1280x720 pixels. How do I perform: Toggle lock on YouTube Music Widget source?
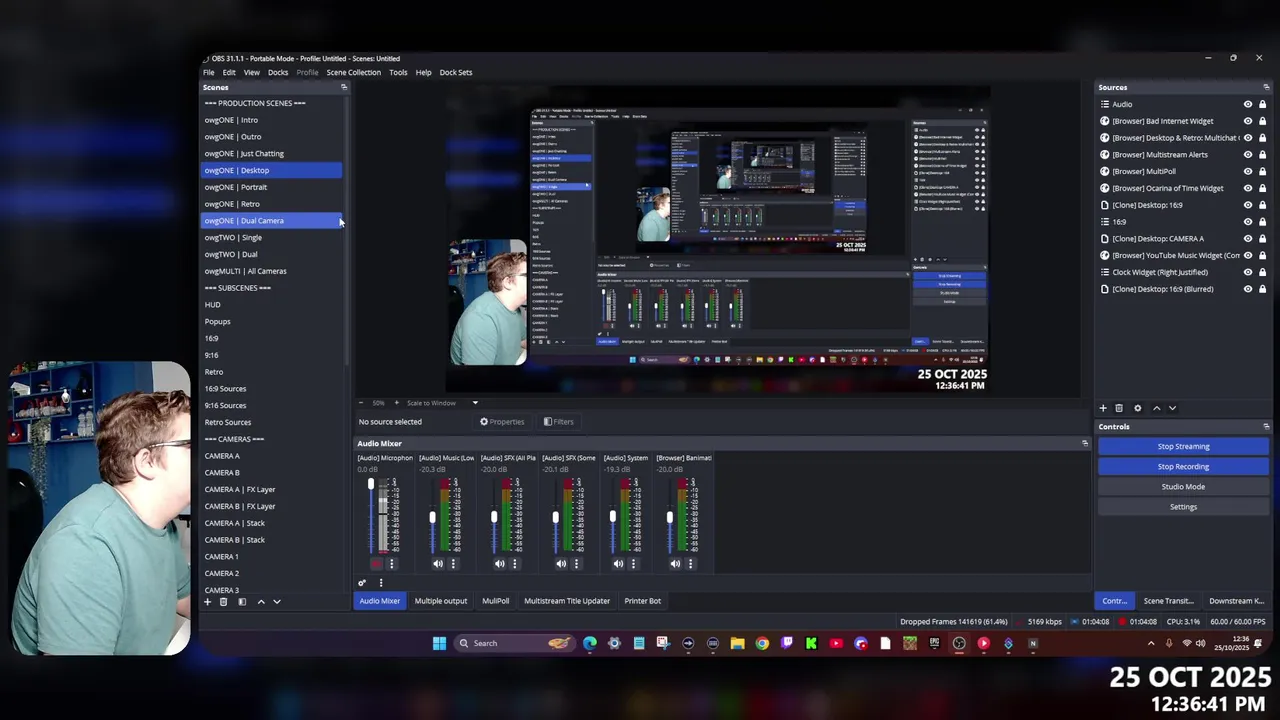click(1263, 255)
